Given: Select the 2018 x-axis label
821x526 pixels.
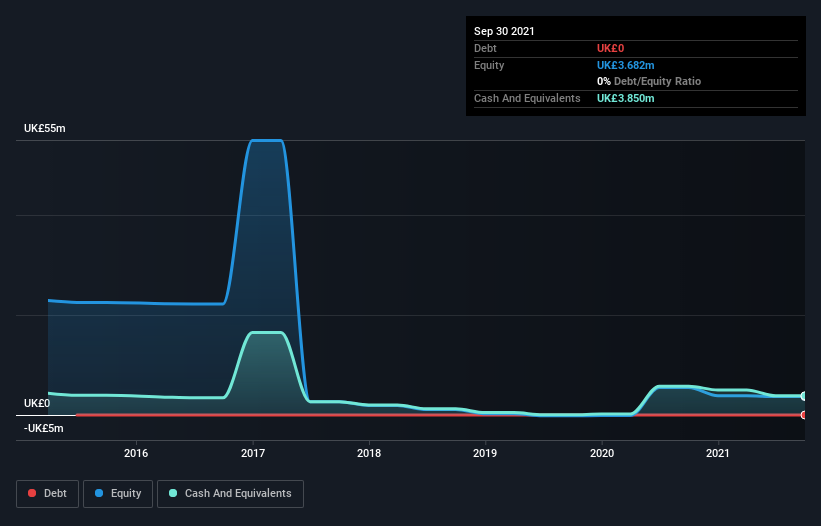Looking at the screenshot, I should 369,453.
